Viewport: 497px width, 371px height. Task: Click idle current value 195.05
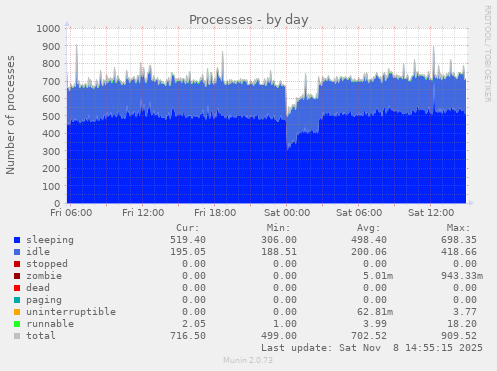[188, 252]
